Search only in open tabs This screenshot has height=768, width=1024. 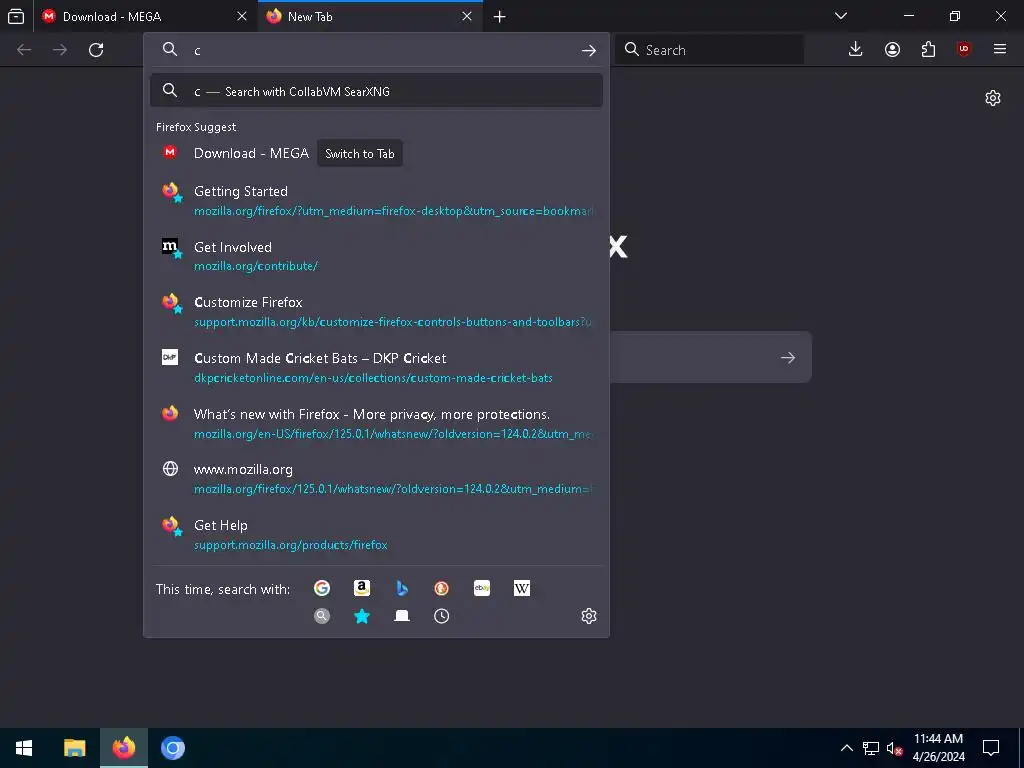pos(402,616)
